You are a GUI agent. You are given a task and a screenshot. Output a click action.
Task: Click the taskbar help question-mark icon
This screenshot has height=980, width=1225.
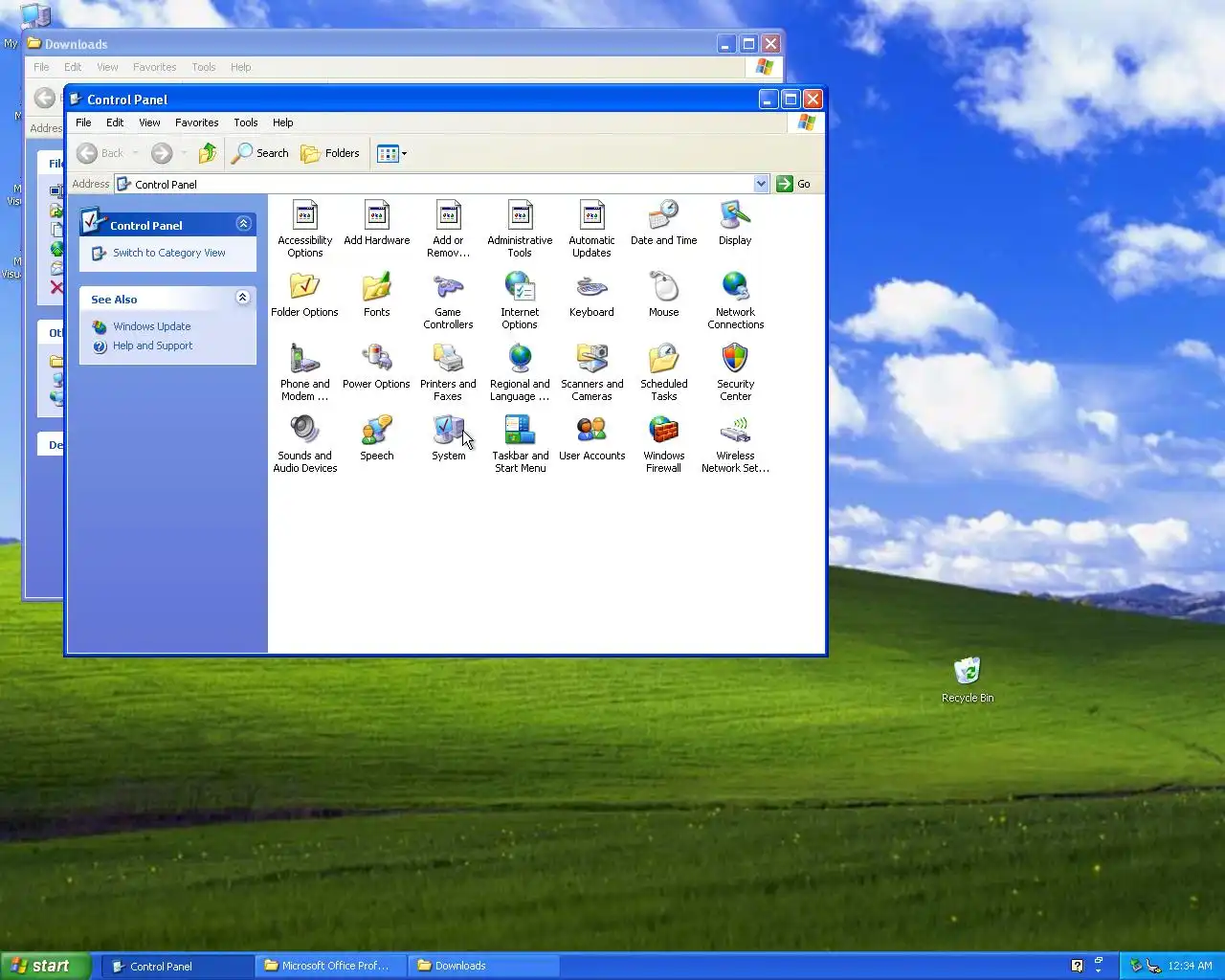coord(1077,966)
